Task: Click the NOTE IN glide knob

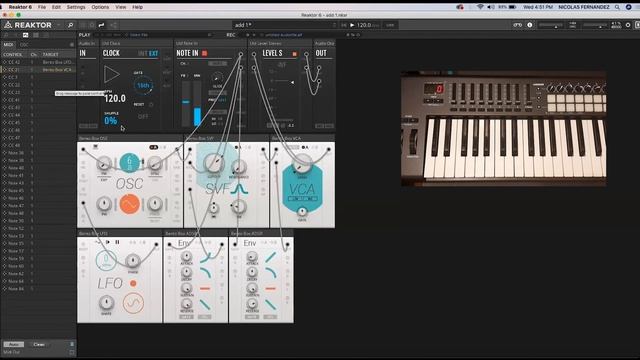Action: tap(218, 77)
